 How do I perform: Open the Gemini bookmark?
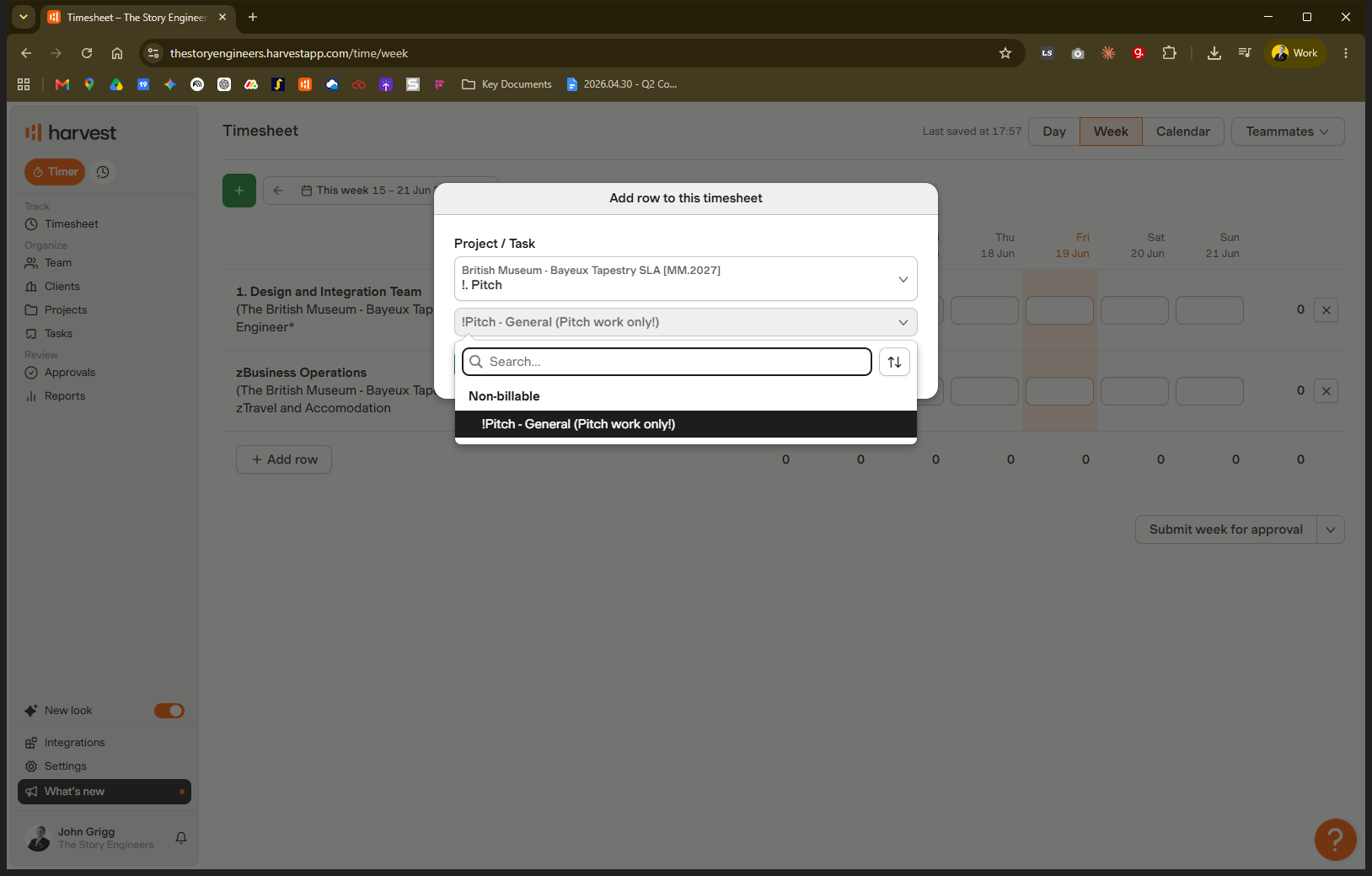[x=170, y=84]
